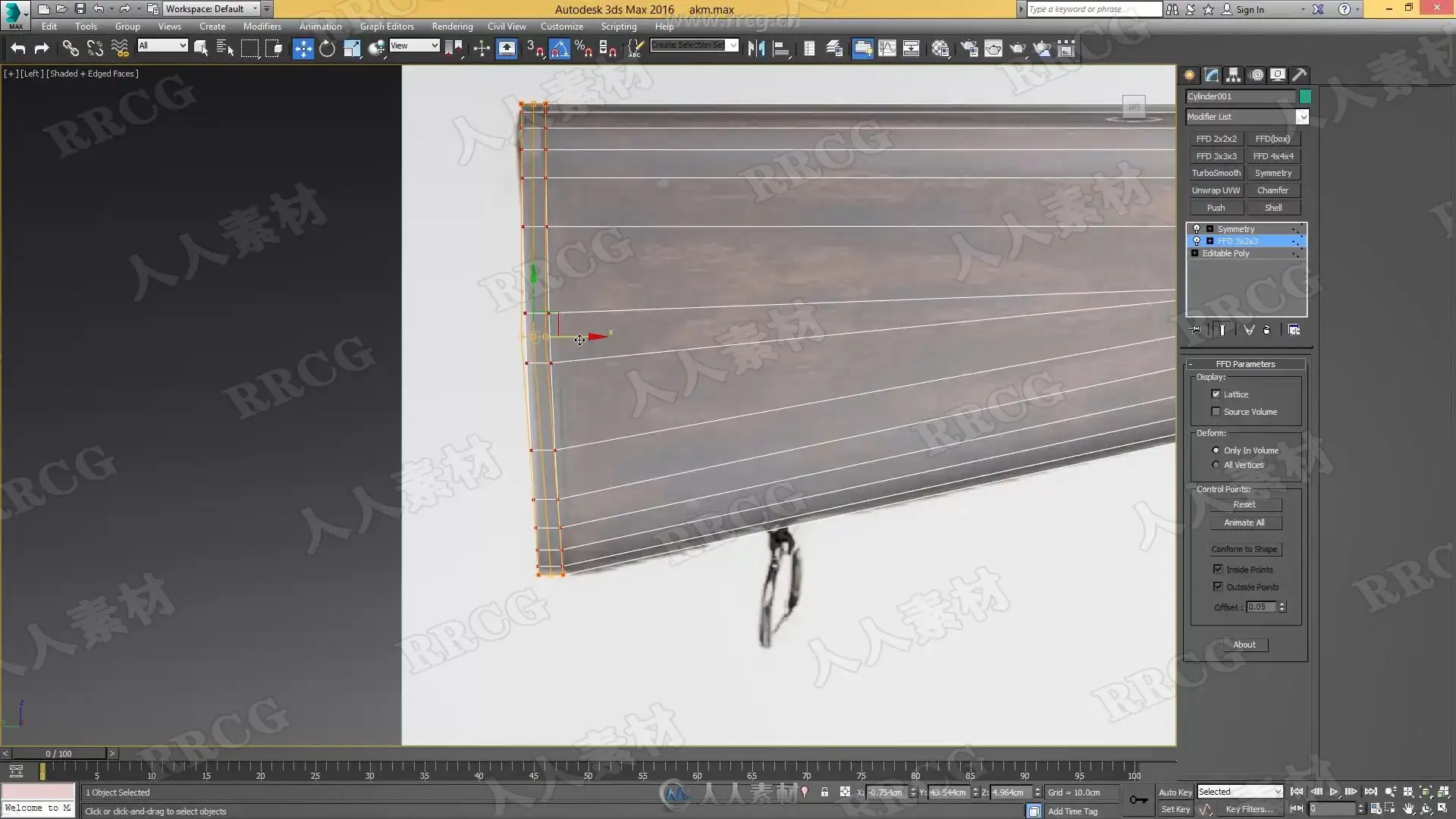Click the Conform to Shape button
This screenshot has width=1456, height=819.
click(x=1244, y=549)
